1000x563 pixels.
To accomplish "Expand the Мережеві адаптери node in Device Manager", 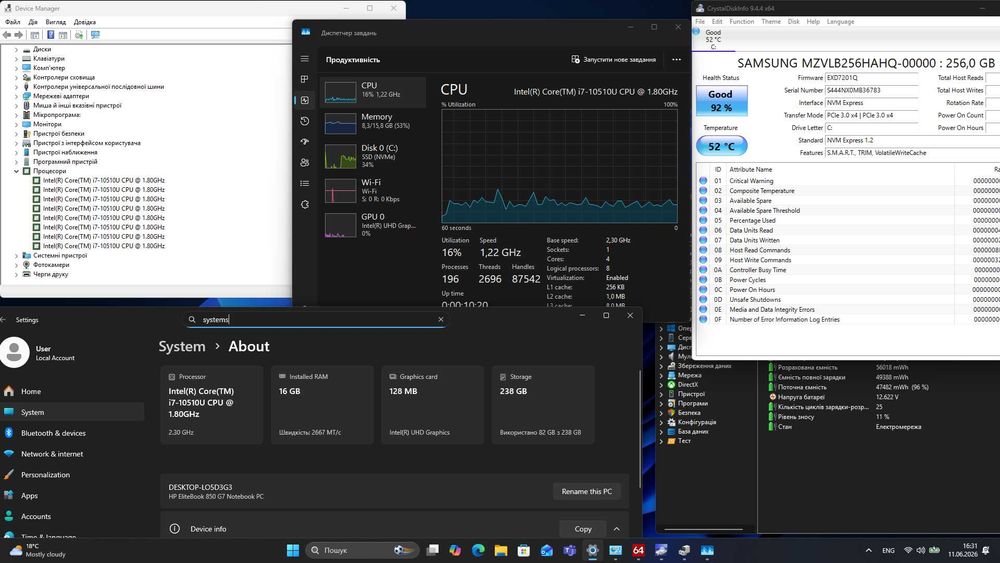I will [17, 96].
